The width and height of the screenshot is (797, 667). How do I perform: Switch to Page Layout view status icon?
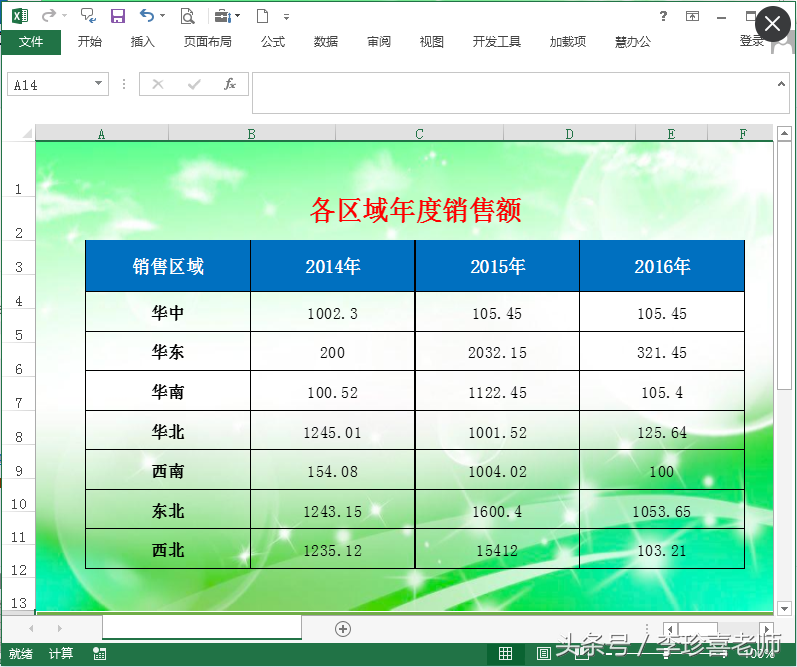[x=543, y=653]
